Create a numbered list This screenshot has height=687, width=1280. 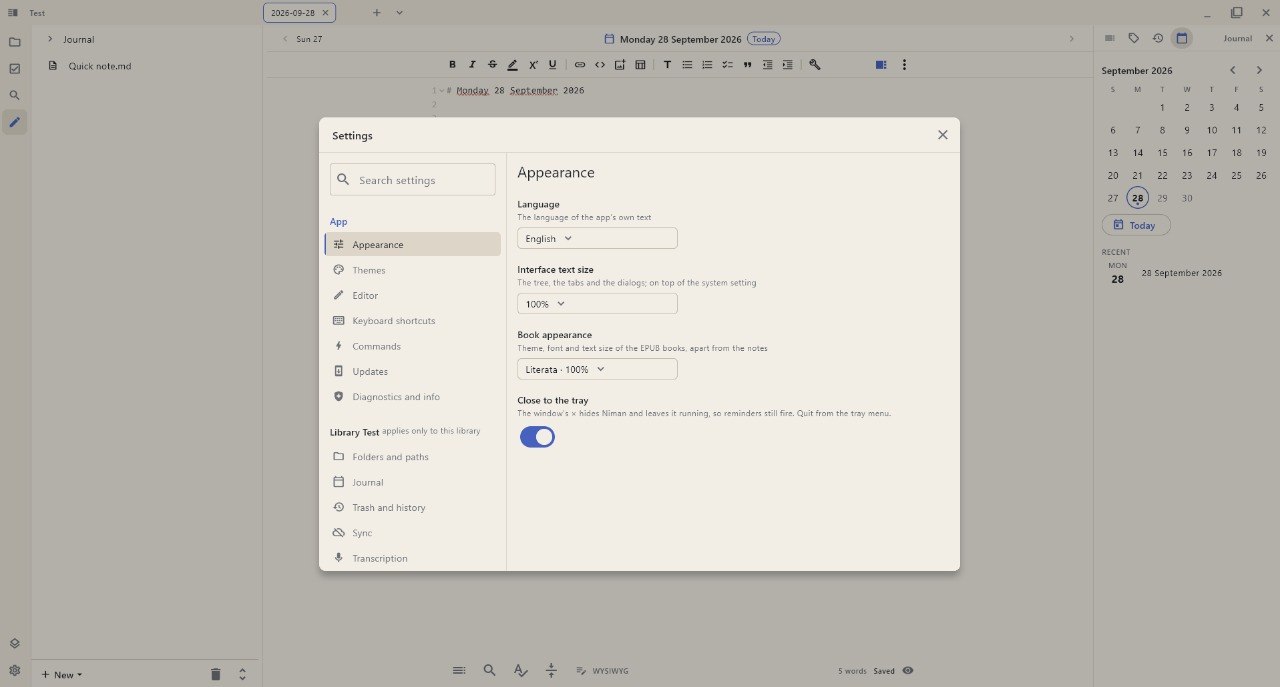pos(707,64)
